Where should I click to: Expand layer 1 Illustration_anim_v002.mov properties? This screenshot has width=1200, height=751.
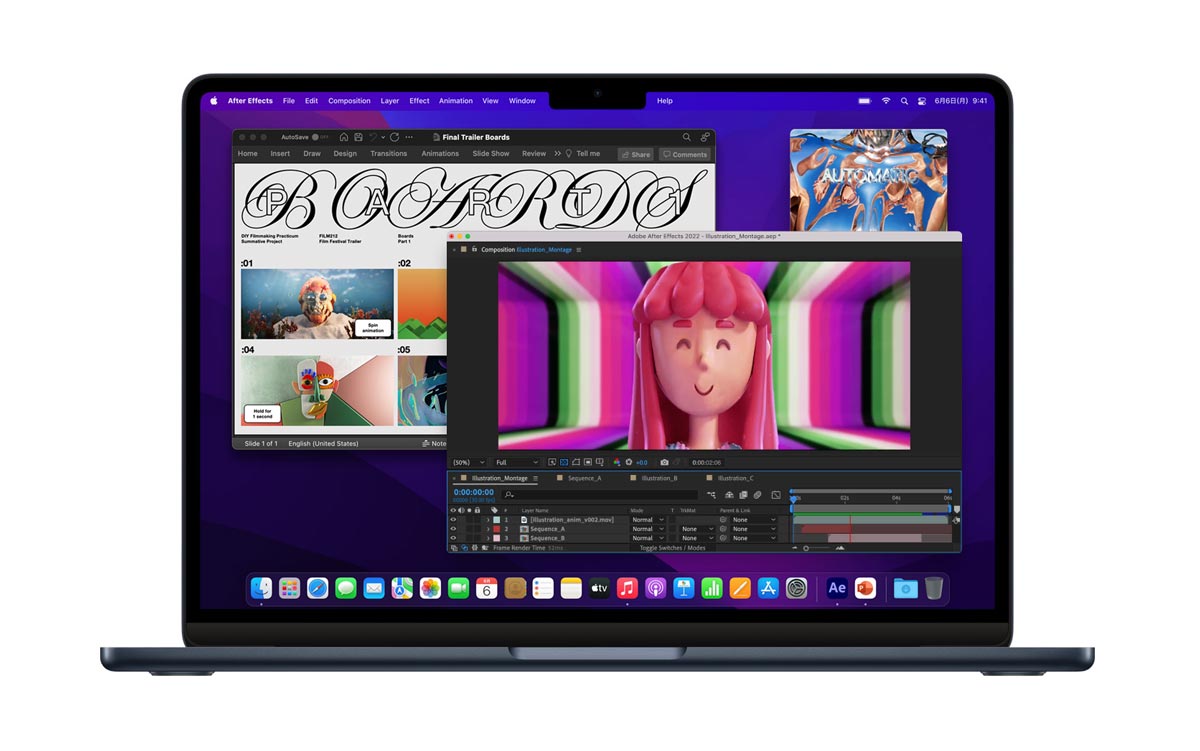(x=488, y=520)
